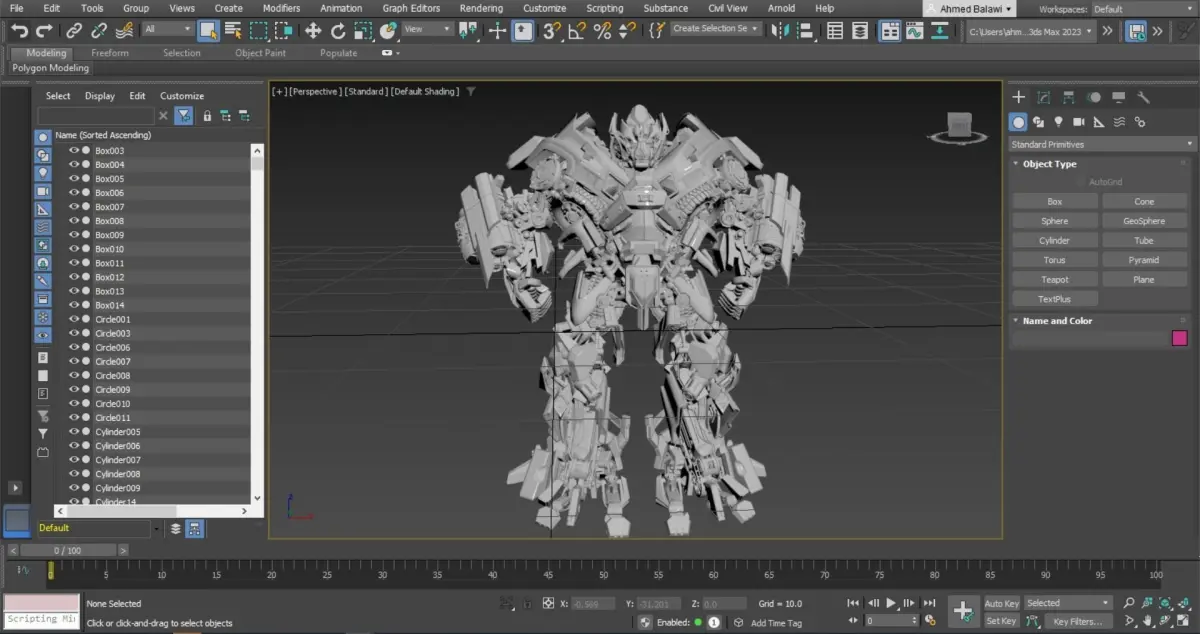The image size is (1200, 634).
Task: Activate the Rotate tool
Action: click(x=338, y=31)
